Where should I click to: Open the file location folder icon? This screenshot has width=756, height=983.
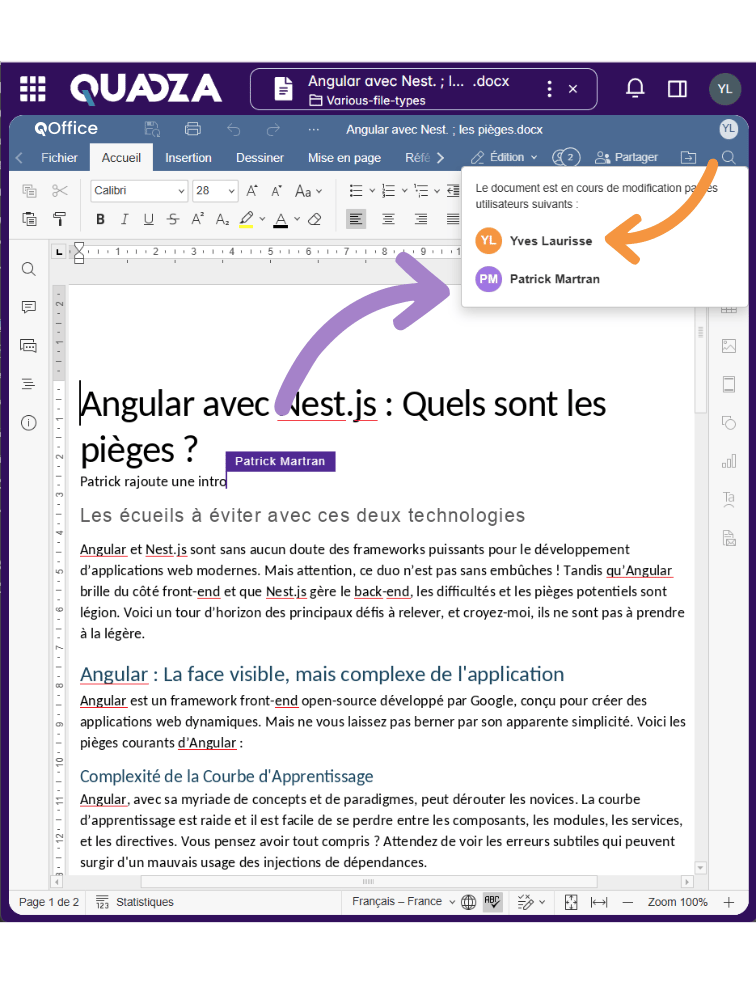[688, 157]
